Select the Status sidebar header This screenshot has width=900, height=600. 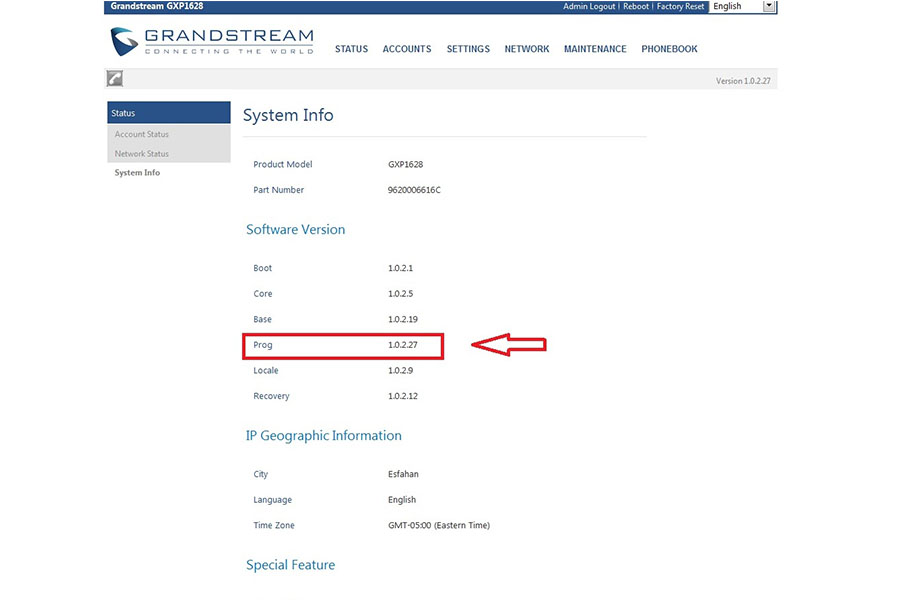(x=169, y=113)
